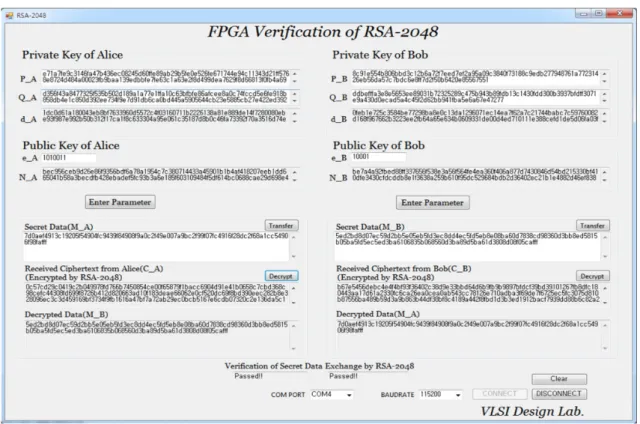
Task: Transfer Alice's secret data M_A
Action: [x=281, y=226]
